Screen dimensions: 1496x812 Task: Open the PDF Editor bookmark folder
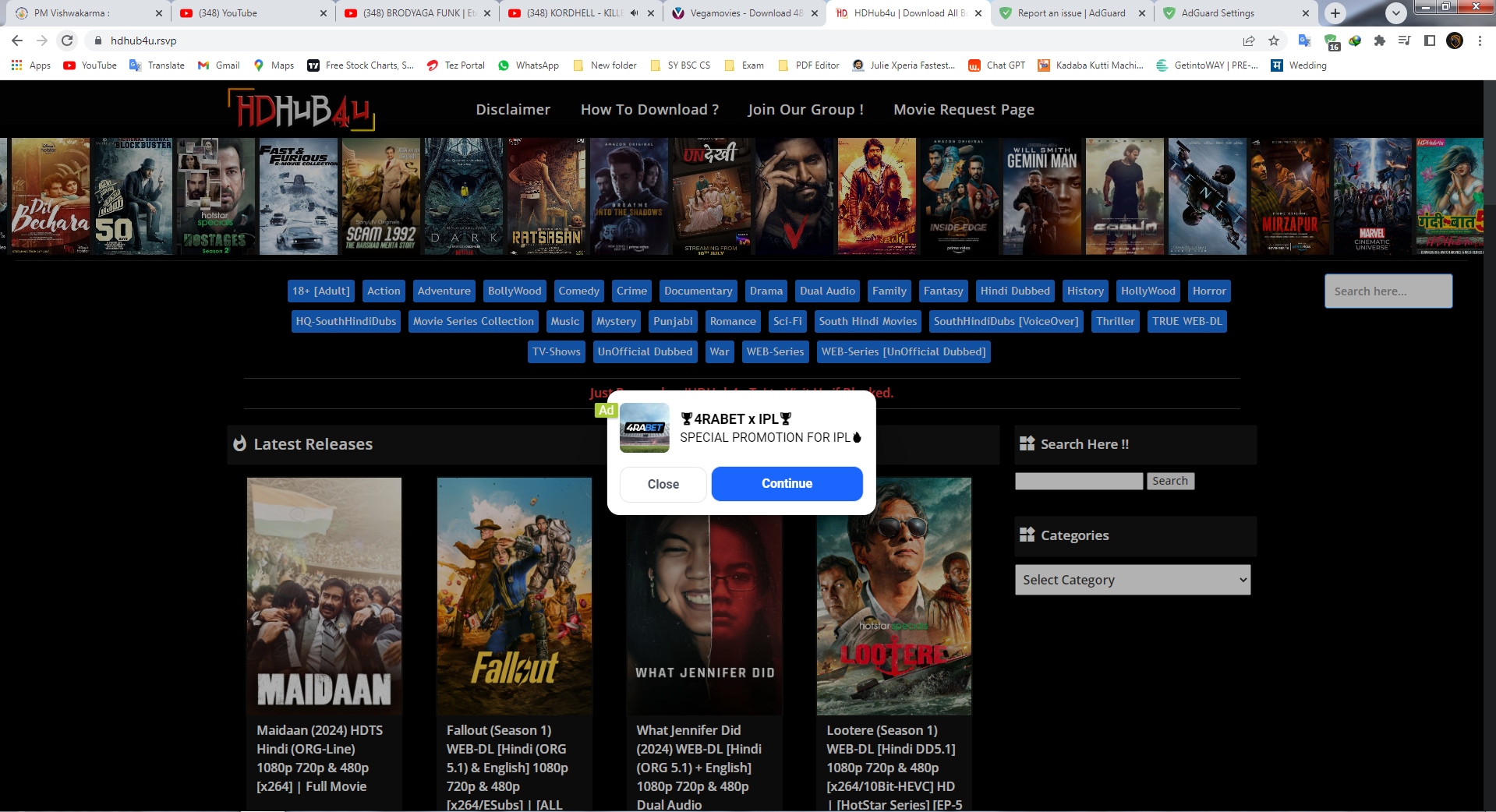pyautogui.click(x=809, y=65)
